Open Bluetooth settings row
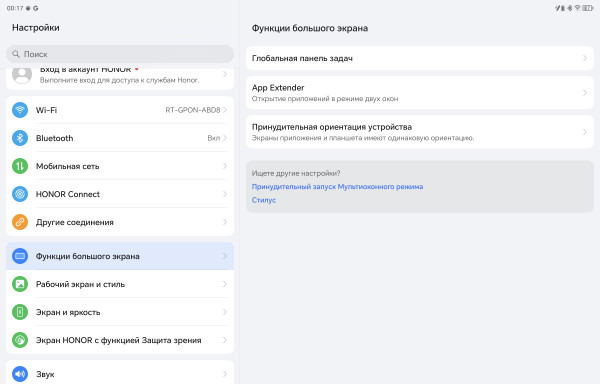600x384 pixels. 120,138
